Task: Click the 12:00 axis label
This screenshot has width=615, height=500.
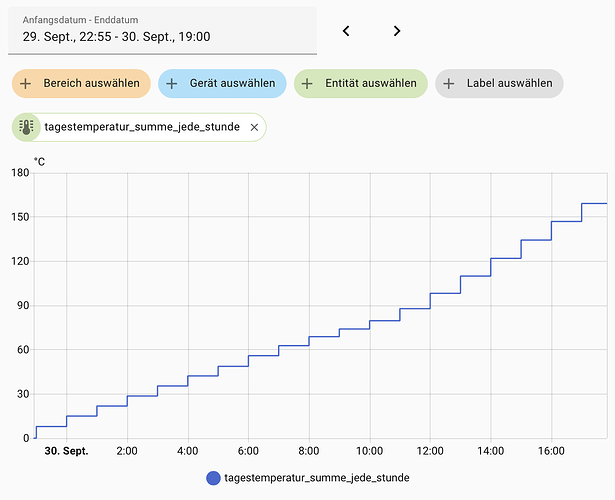Action: click(430, 451)
